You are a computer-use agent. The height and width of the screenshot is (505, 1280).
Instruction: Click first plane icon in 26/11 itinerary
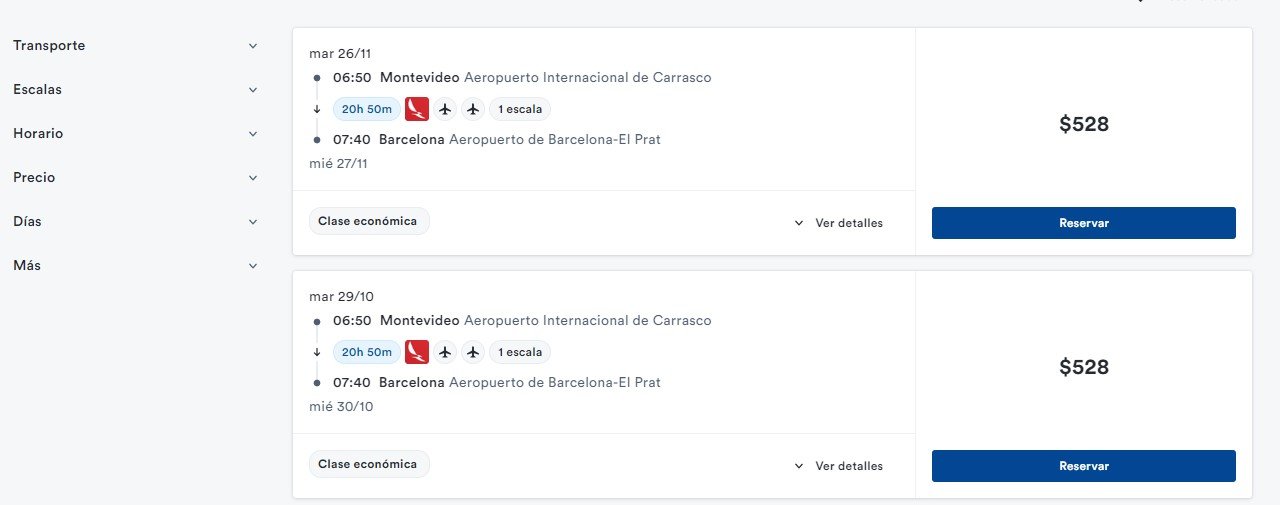[x=445, y=109]
